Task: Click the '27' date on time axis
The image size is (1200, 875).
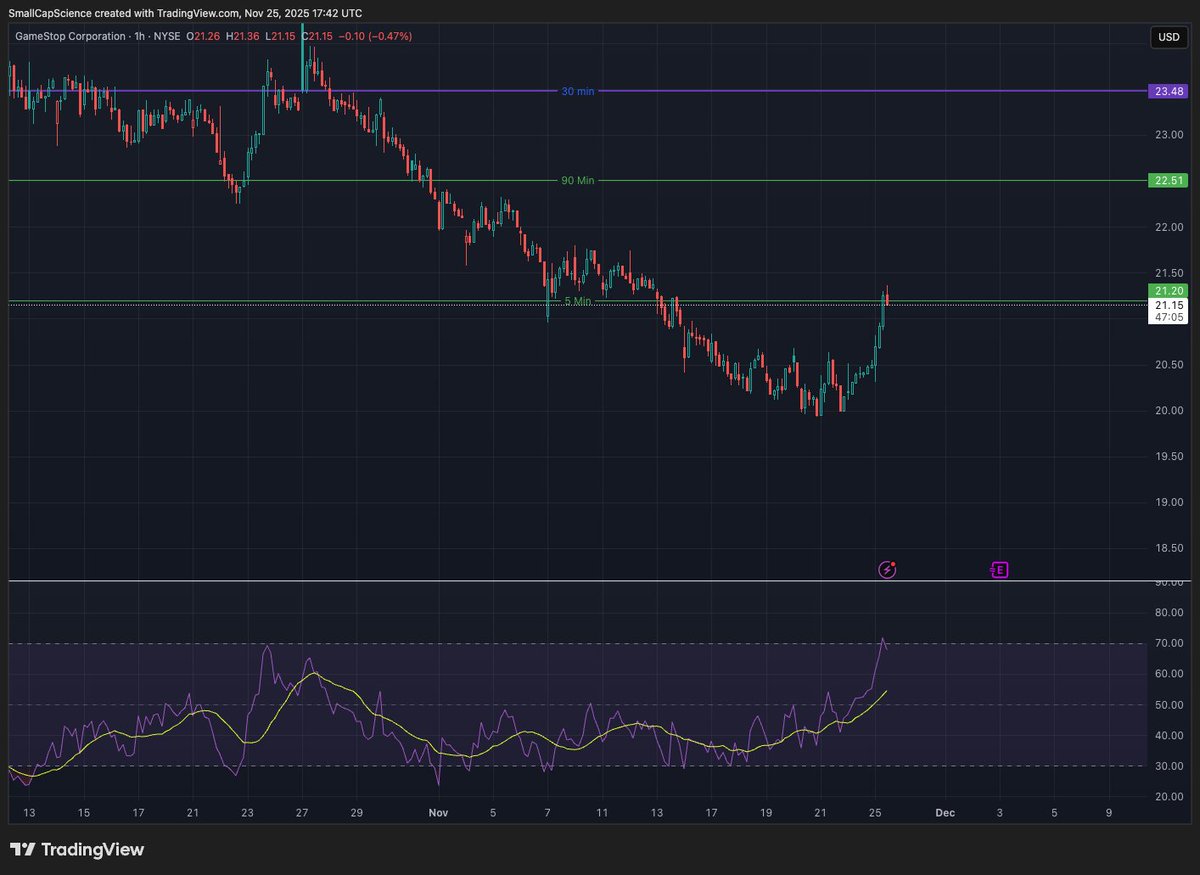Action: tap(302, 813)
